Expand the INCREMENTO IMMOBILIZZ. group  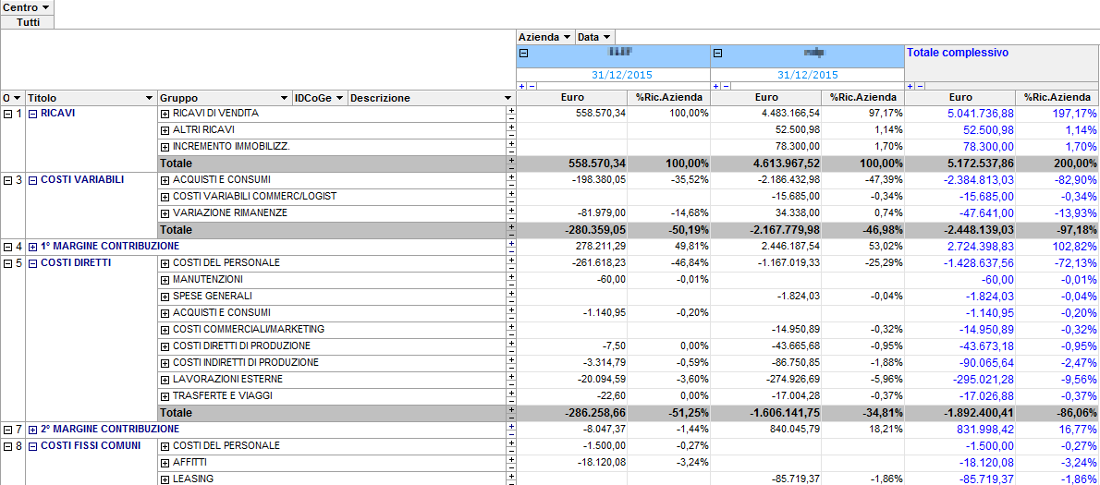click(166, 147)
